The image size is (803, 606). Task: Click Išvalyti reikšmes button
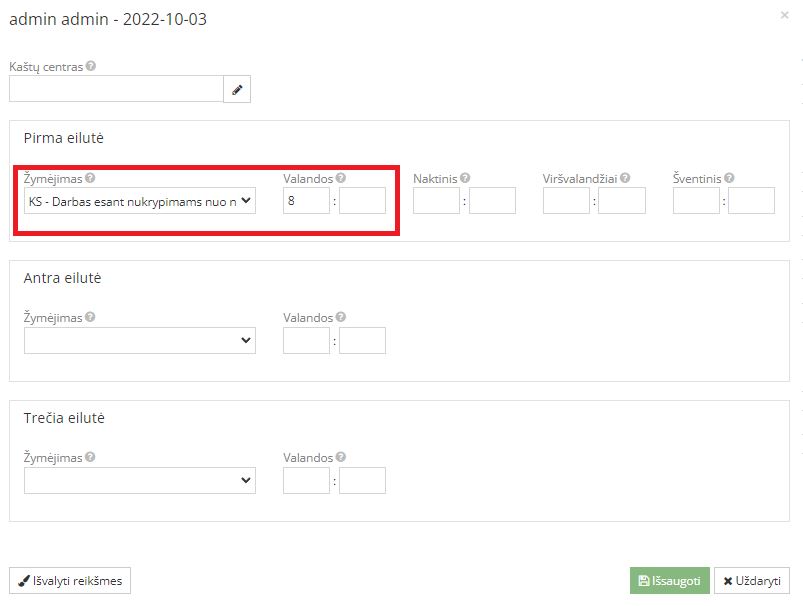[x=70, y=581]
